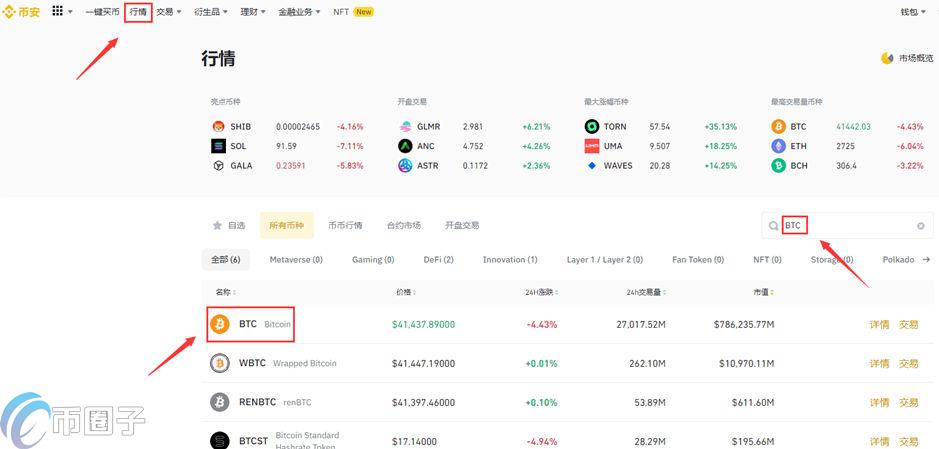Open the 行情 markets menu item
This screenshot has width=939, height=449.
[138, 12]
